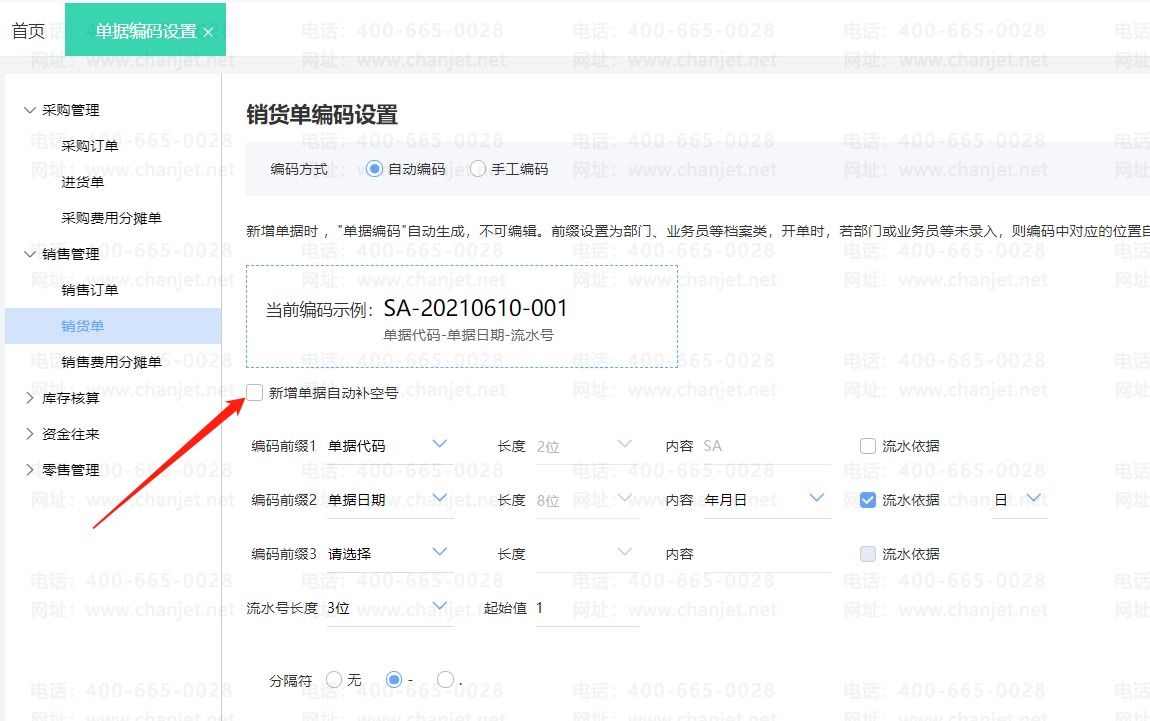Viewport: 1150px width, 721px height.
Task: Select the 单据编码设置 tab
Action: click(145, 31)
